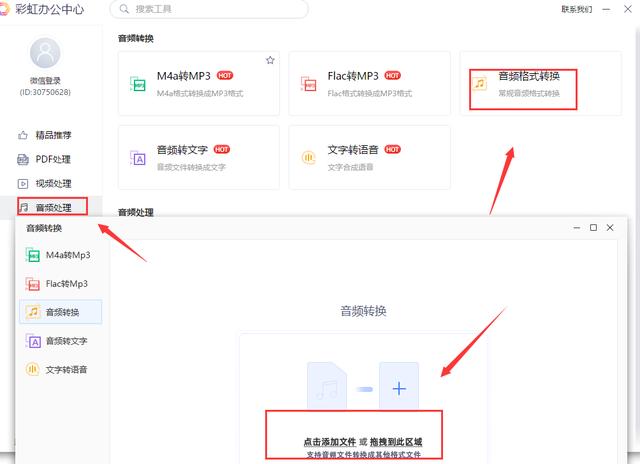
Task: Click the thumbs-up icon beside 精品推荐
Action: coord(23,135)
